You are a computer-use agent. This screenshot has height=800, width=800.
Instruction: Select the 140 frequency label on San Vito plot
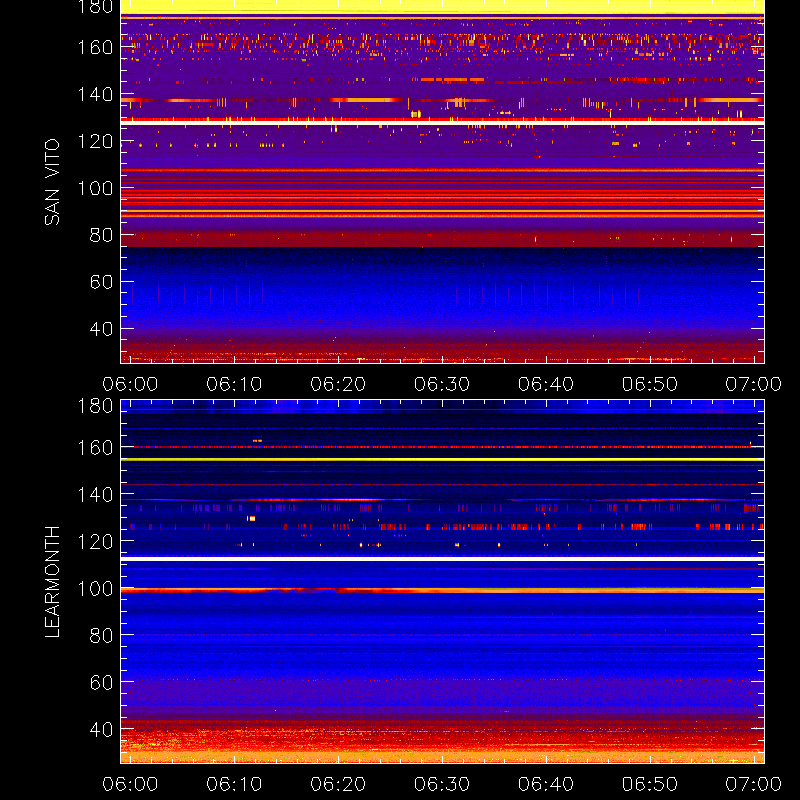pos(95,94)
